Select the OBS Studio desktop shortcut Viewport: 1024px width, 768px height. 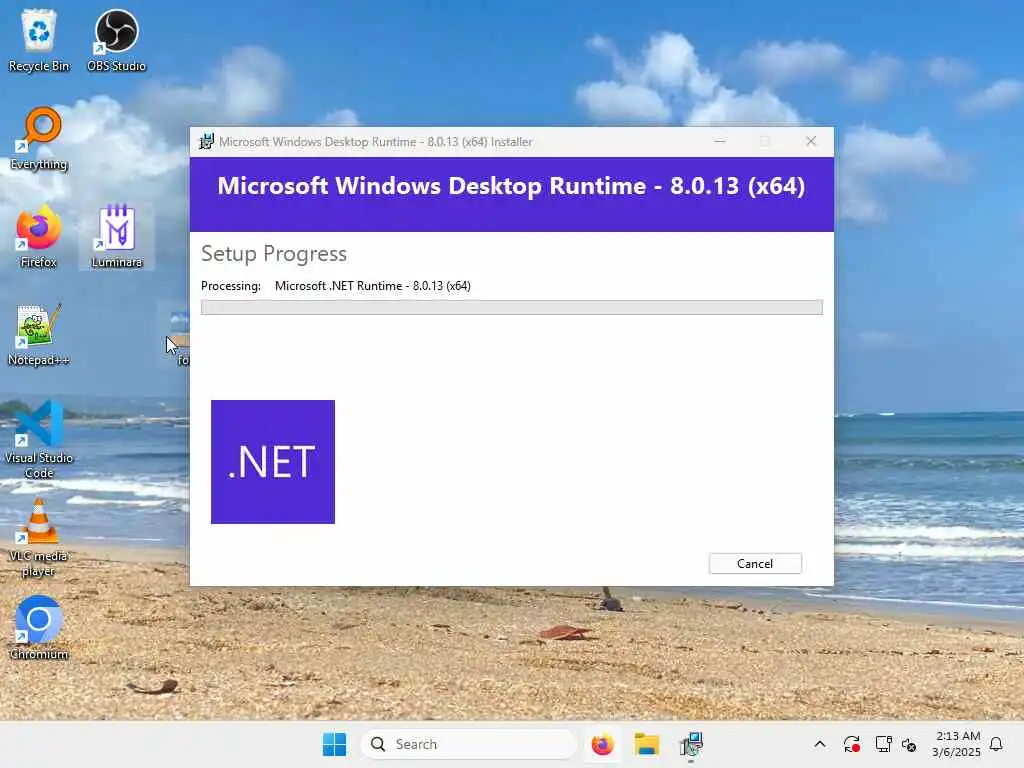[116, 40]
